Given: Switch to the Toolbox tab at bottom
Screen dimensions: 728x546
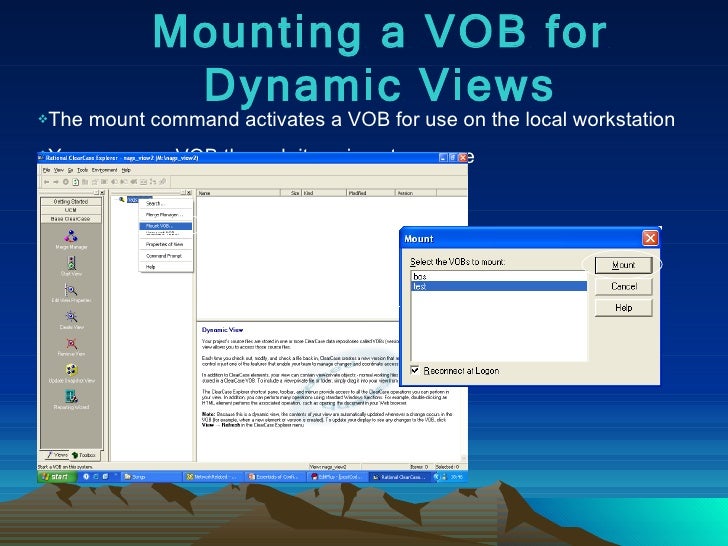Looking at the screenshot, I should coord(84,455).
